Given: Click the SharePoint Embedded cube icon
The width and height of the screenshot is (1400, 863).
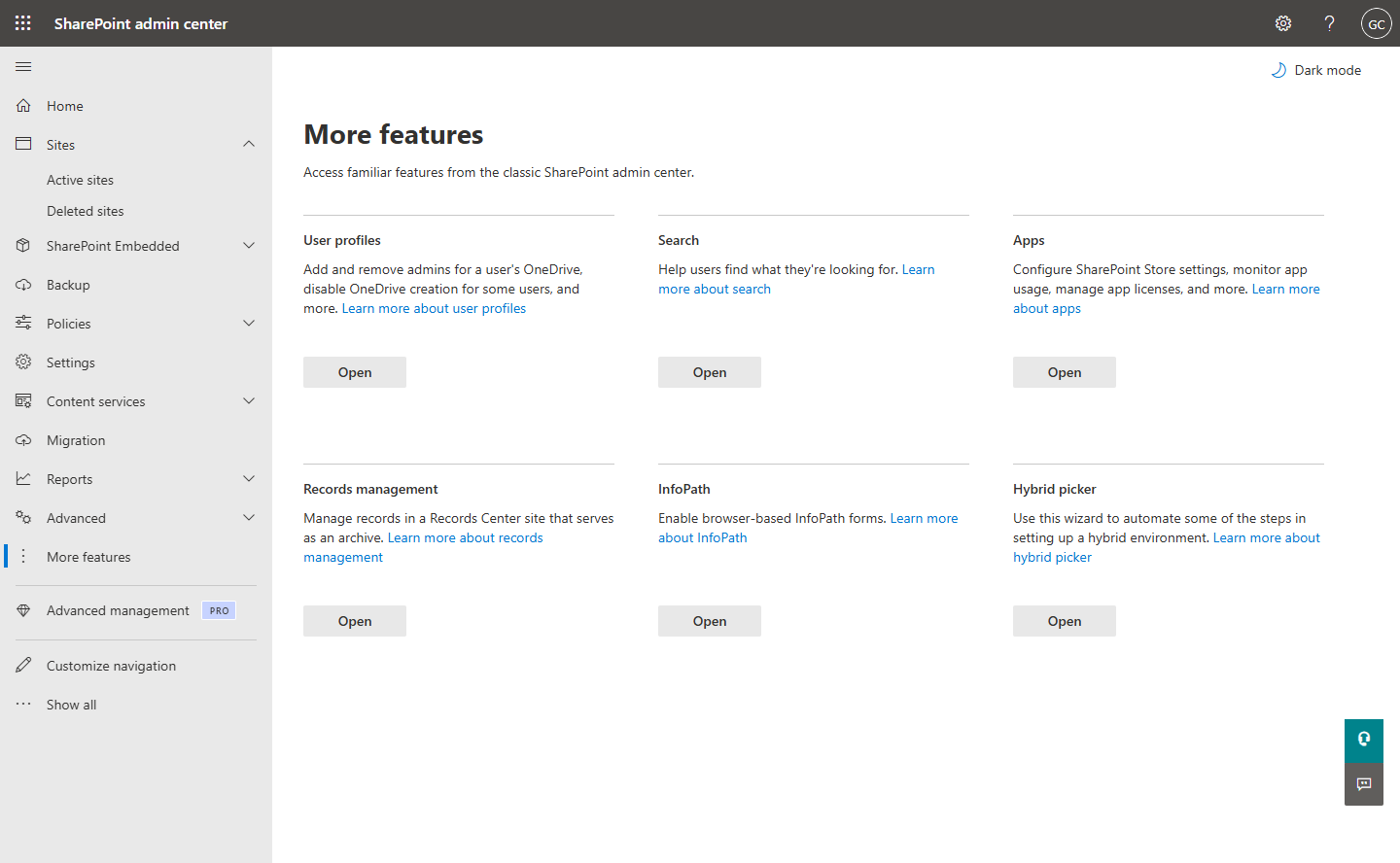Looking at the screenshot, I should (x=23, y=245).
